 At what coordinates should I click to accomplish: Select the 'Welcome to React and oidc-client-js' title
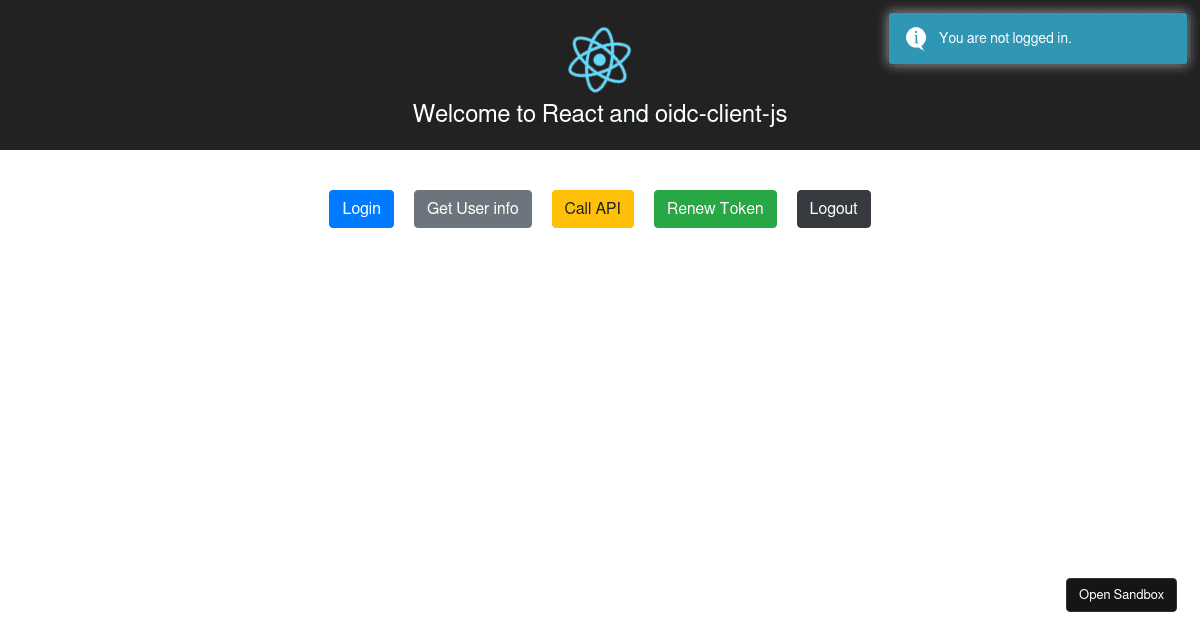click(599, 114)
